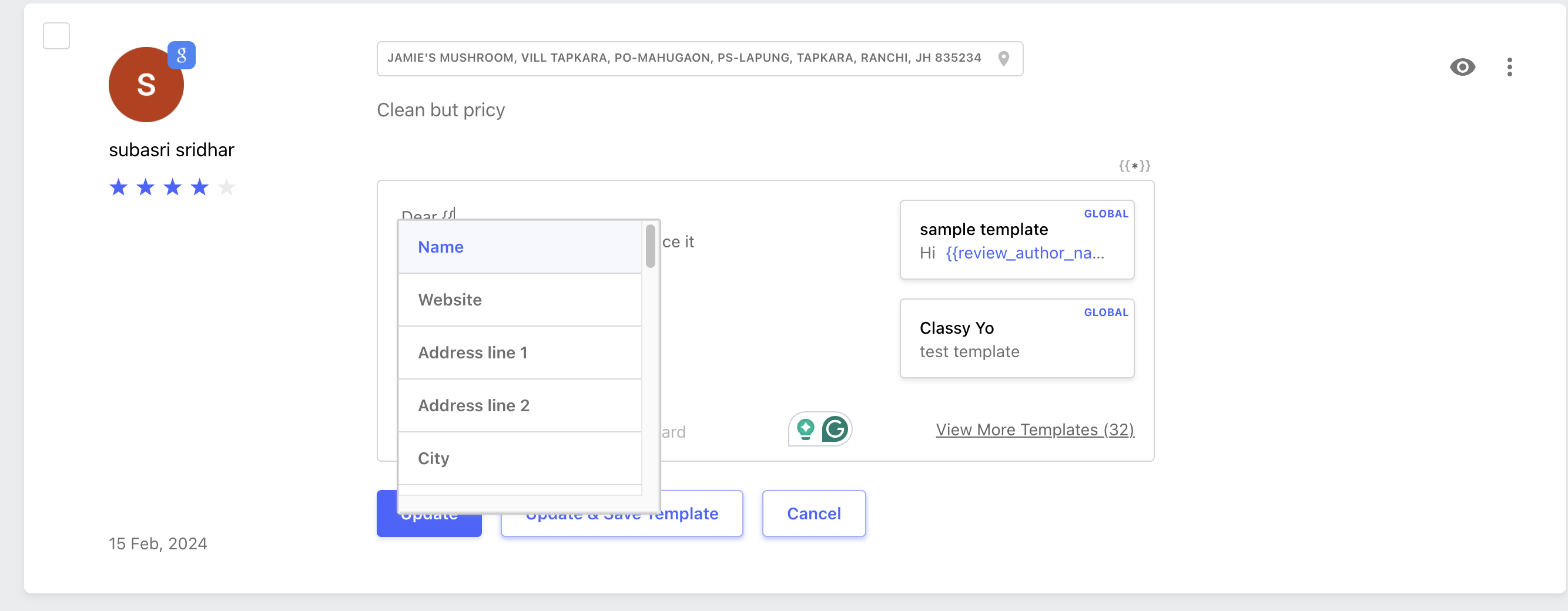Screen dimensions: 1568x611
Task: Click the Cancel button
Action: [x=814, y=513]
